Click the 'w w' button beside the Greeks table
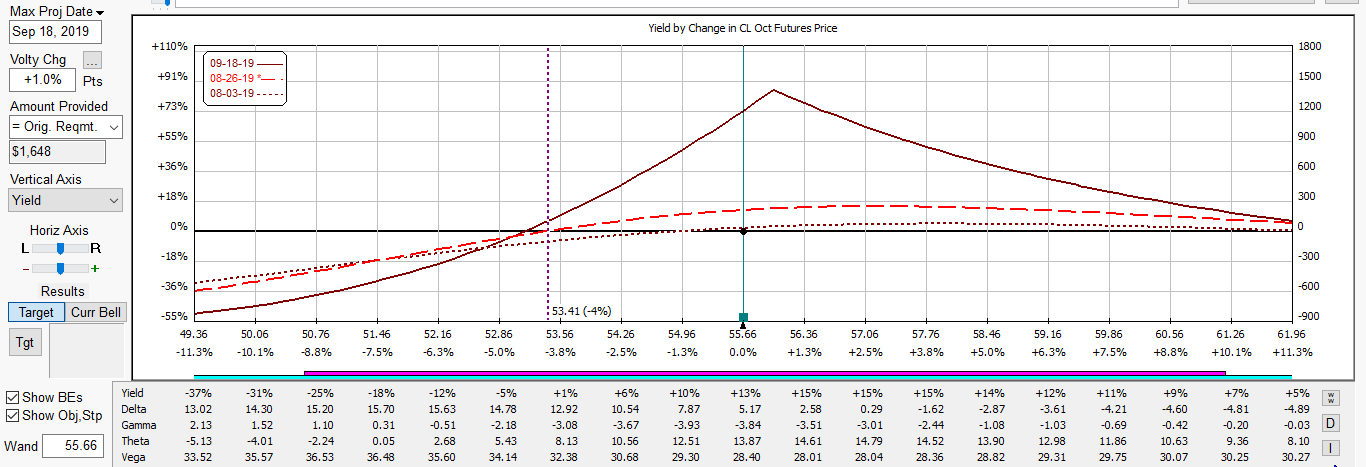Screen dimensions: 1366x467 coord(1331,398)
